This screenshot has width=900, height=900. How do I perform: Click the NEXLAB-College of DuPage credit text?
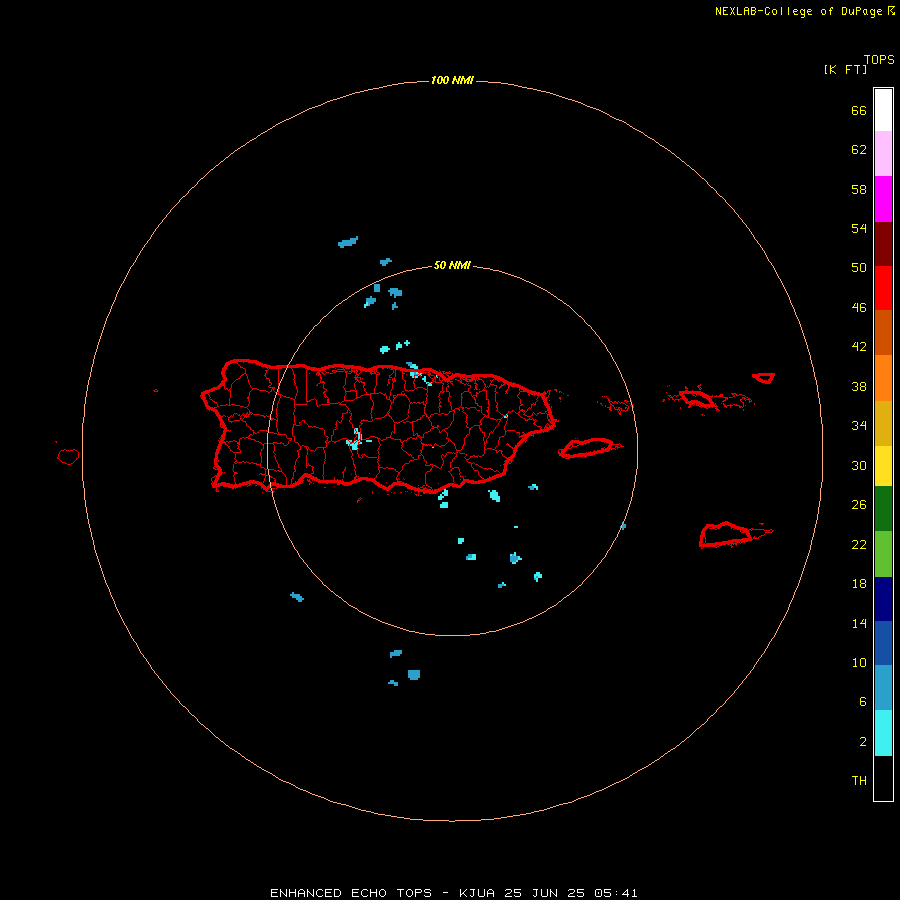tap(798, 11)
